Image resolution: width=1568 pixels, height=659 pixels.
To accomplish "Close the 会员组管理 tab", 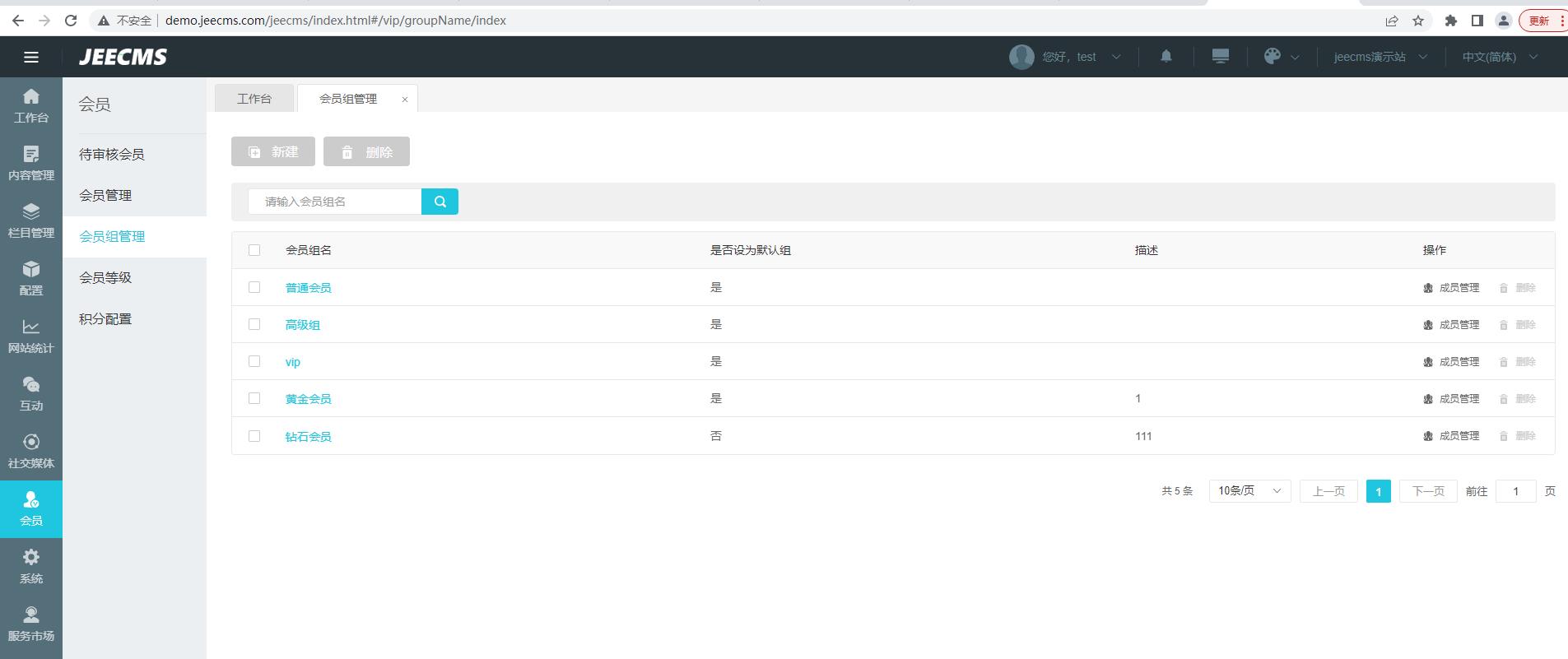I will click(405, 100).
